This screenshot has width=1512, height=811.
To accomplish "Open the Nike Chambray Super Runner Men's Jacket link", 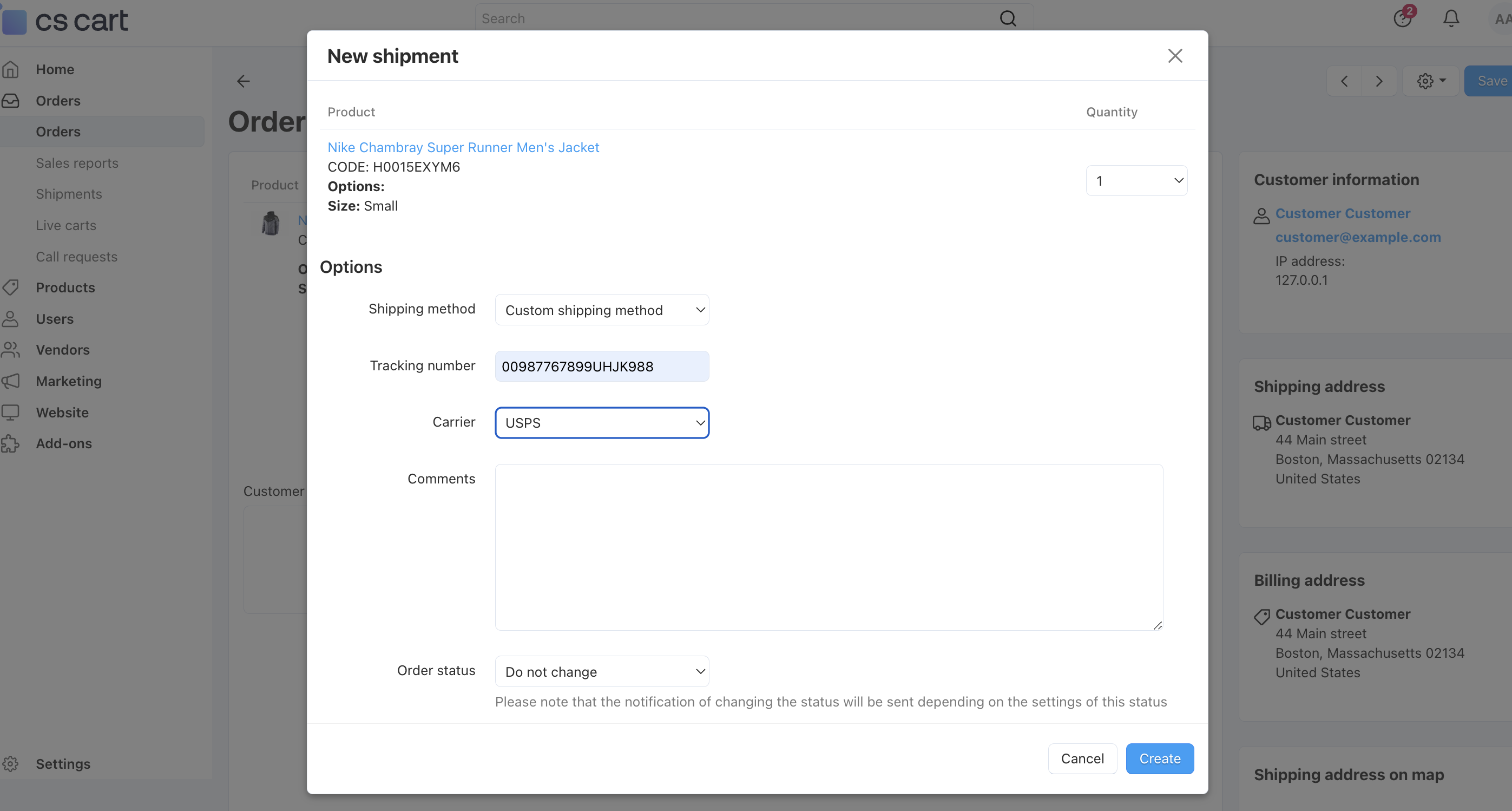I will 463,147.
